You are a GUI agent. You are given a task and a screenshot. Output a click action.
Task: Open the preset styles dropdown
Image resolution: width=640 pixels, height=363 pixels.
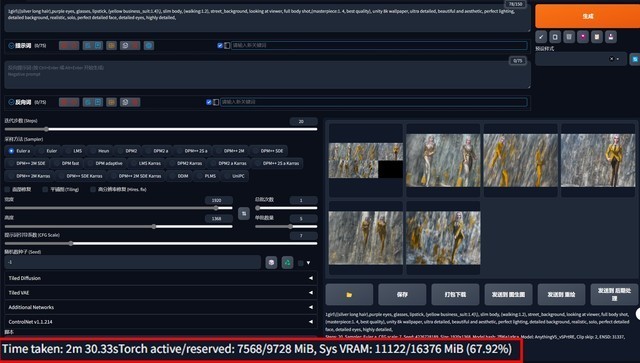[580, 59]
